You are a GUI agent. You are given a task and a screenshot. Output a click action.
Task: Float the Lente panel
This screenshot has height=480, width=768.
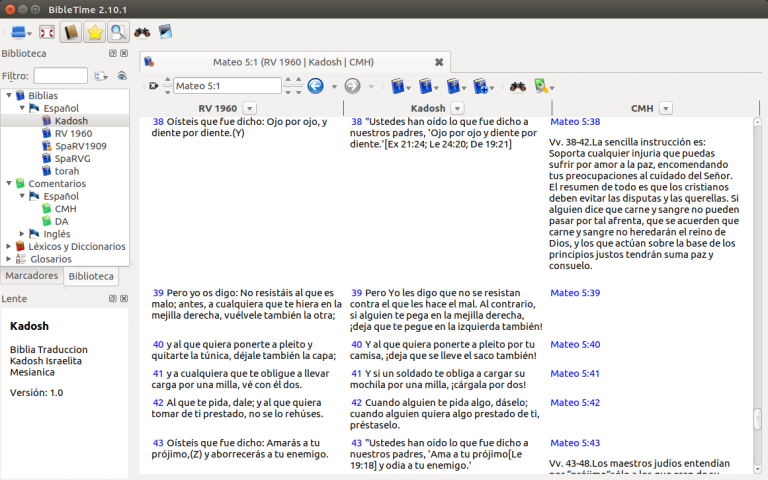113,298
